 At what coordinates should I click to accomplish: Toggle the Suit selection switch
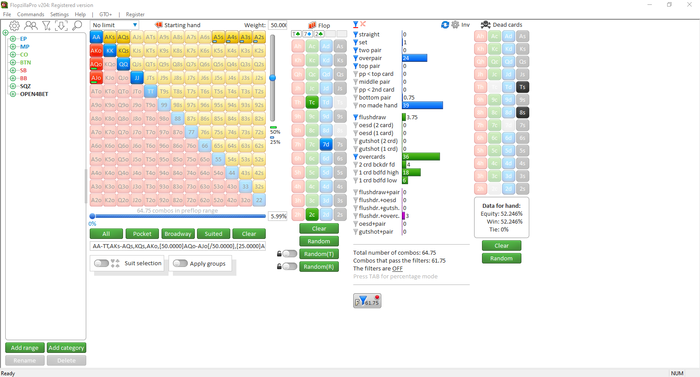tap(101, 263)
